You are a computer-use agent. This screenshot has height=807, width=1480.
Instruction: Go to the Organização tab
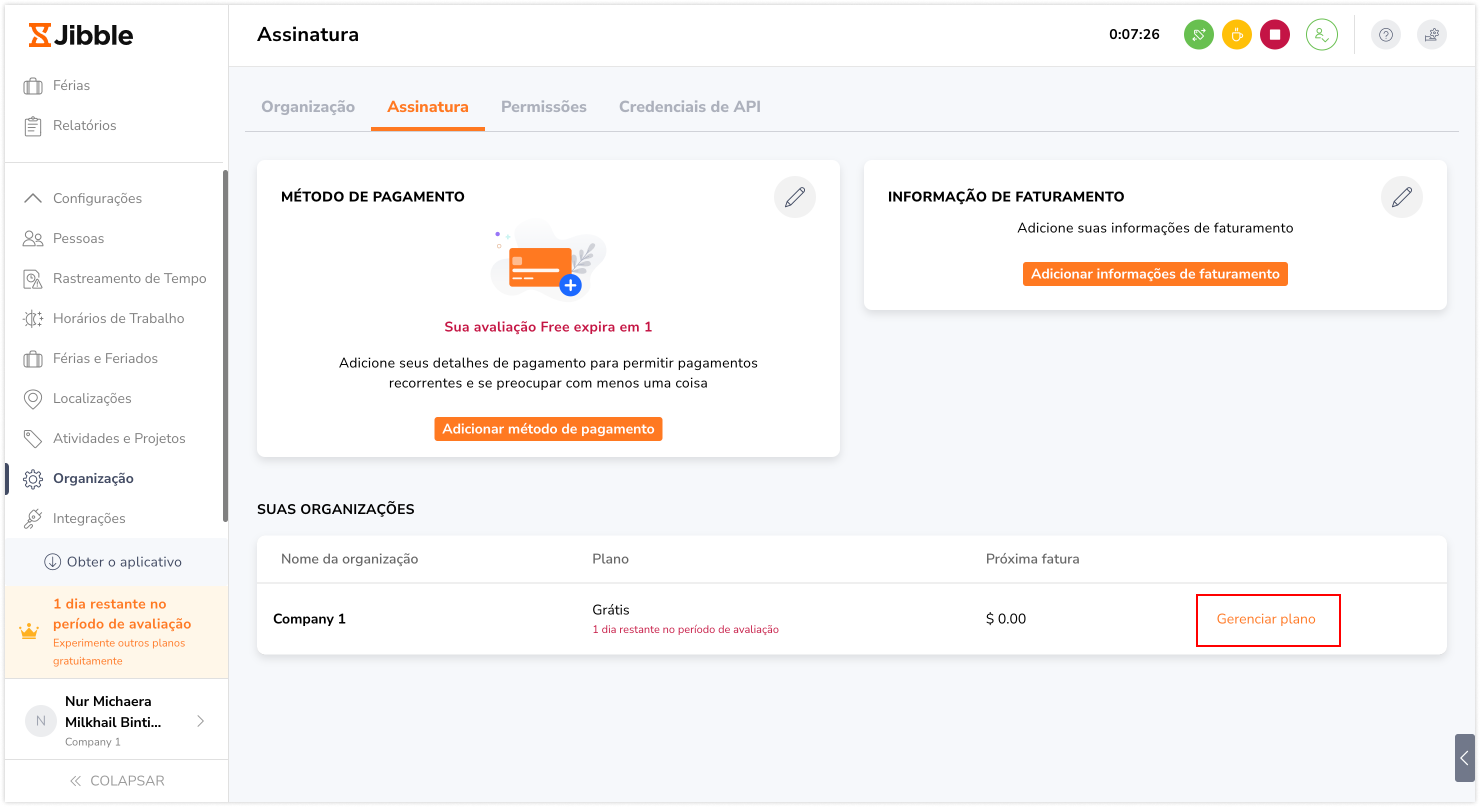point(308,107)
